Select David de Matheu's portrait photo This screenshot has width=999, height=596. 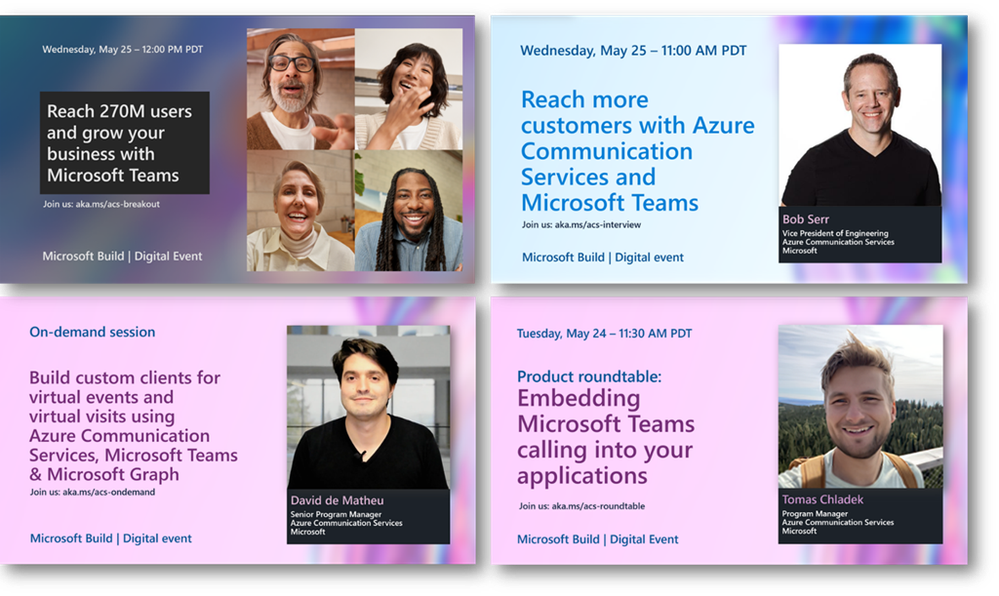coord(368,407)
